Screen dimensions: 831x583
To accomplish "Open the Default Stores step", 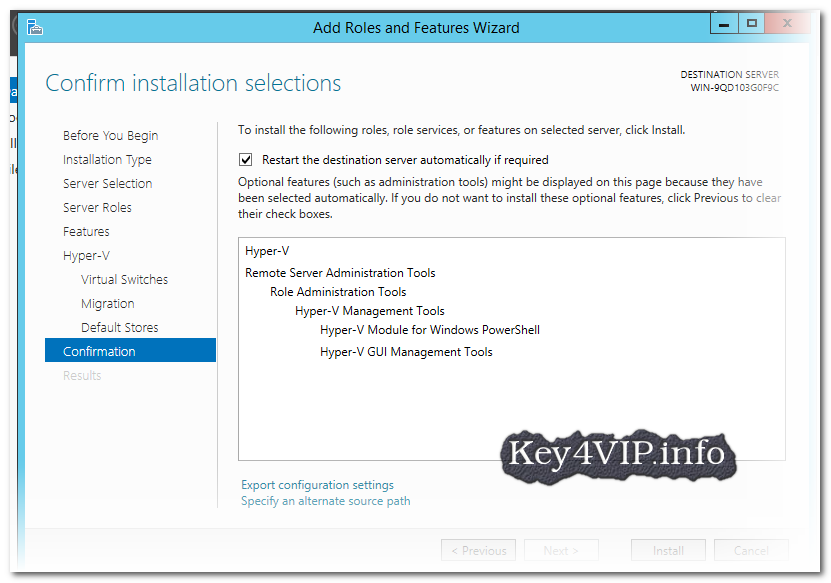I will 119,328.
